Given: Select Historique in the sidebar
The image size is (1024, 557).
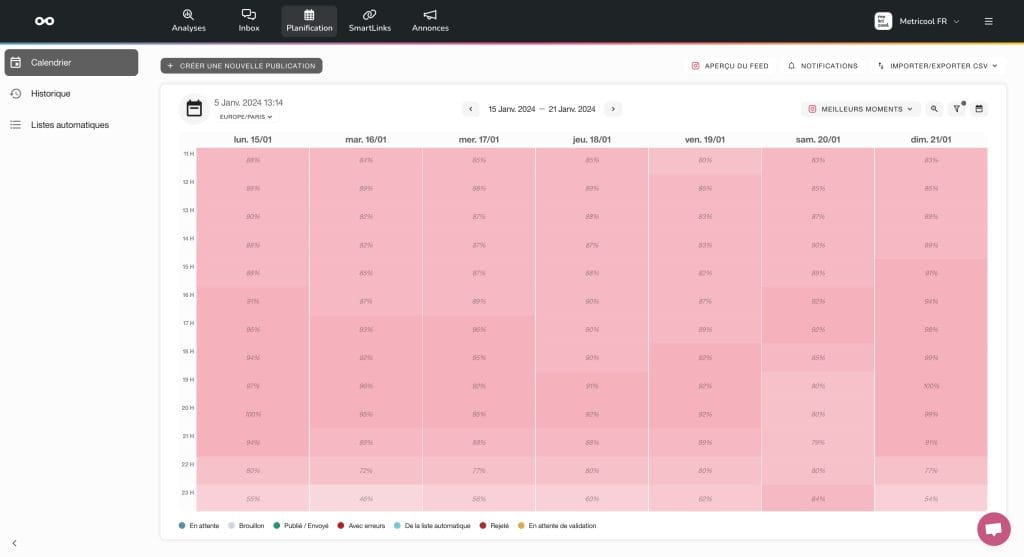Looking at the screenshot, I should click(50, 94).
